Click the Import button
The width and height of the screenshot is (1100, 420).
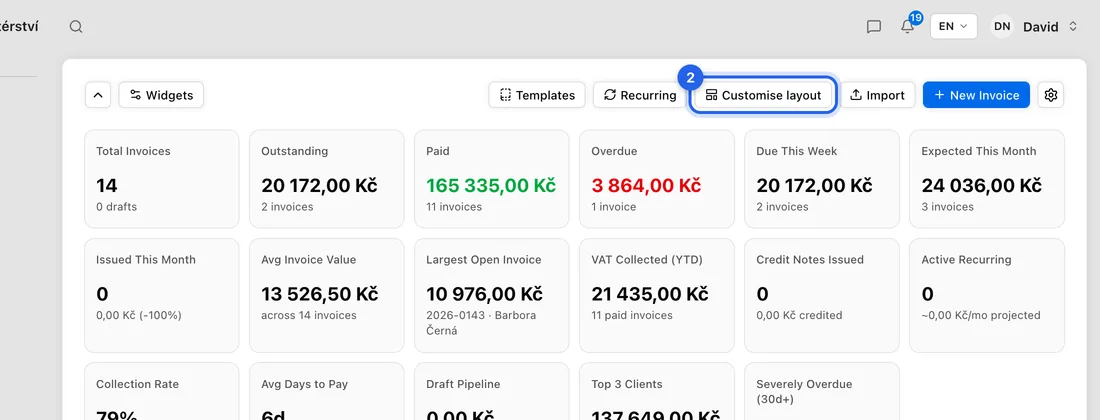(x=877, y=95)
